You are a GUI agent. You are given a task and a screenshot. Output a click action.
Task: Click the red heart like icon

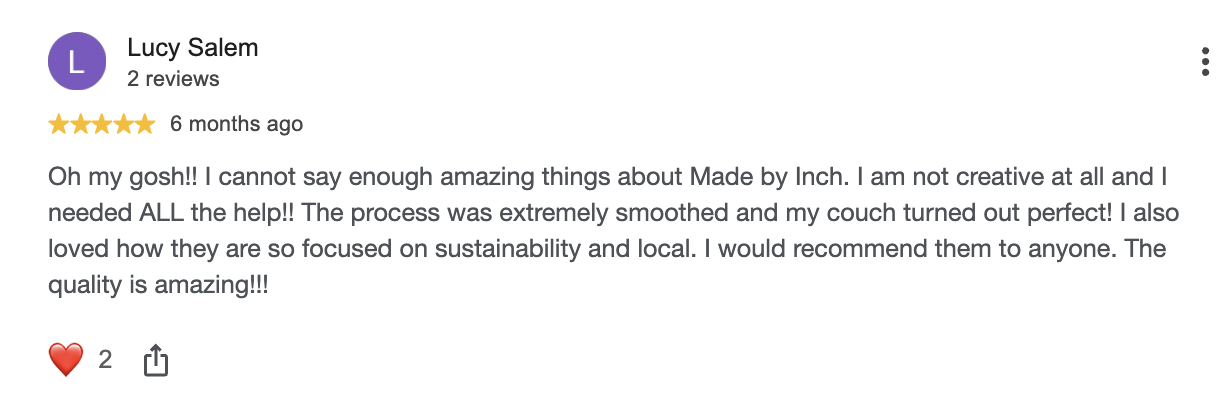click(66, 360)
